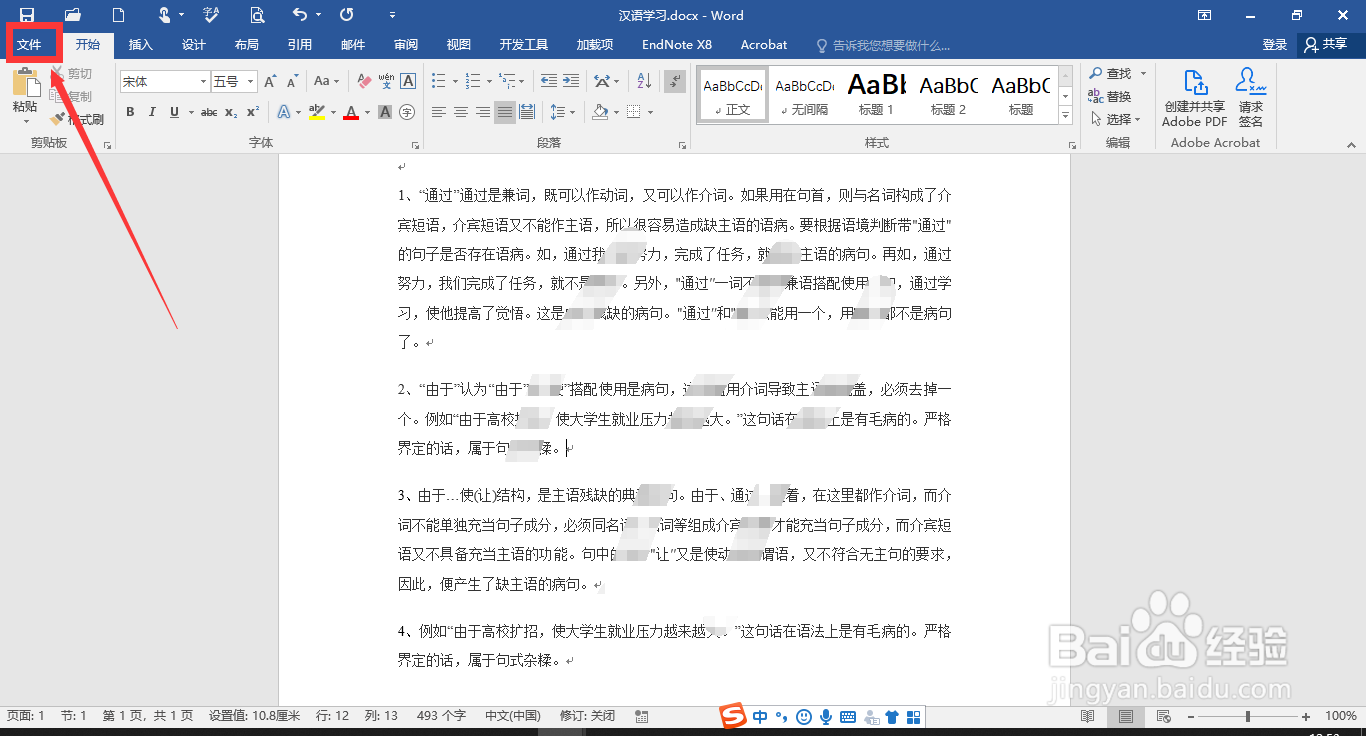
Task: Open a file using the folder icon
Action: pos(73,15)
